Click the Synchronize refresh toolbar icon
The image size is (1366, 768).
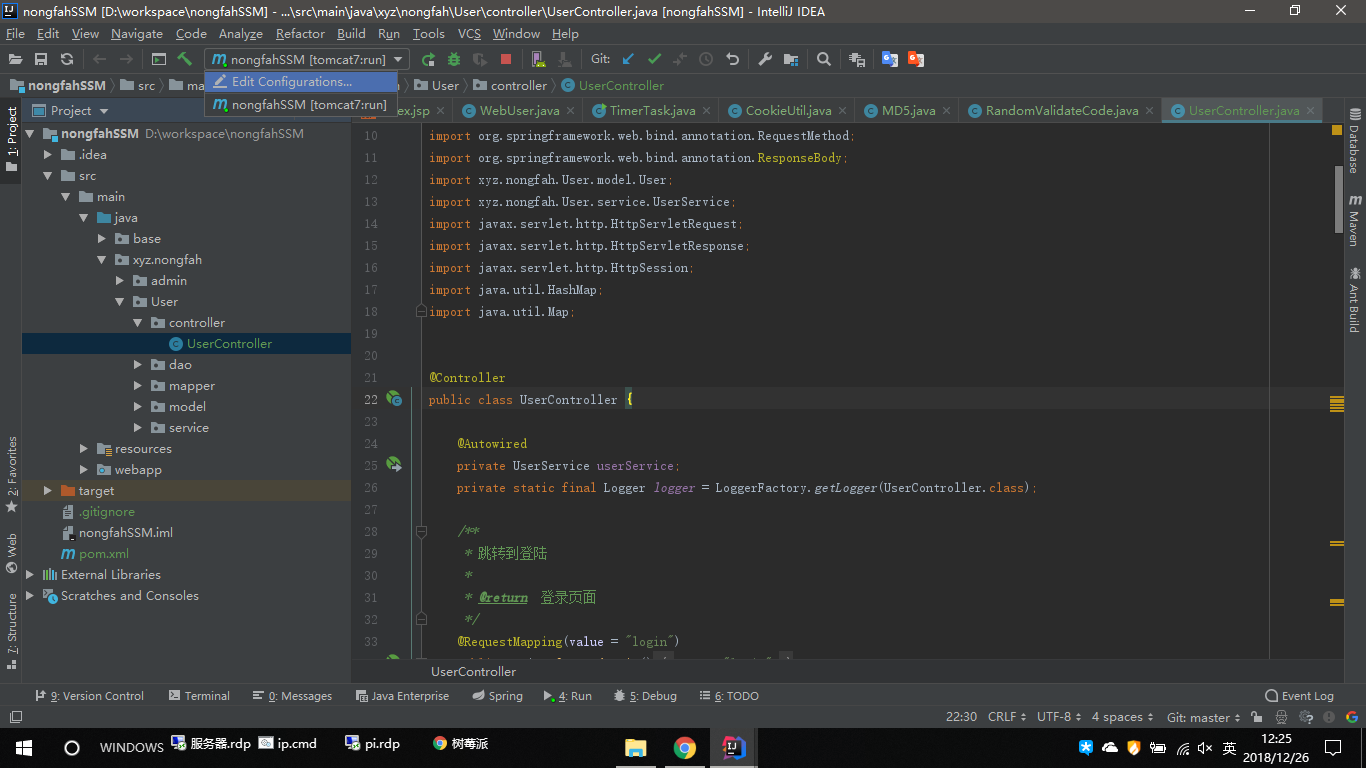point(67,59)
